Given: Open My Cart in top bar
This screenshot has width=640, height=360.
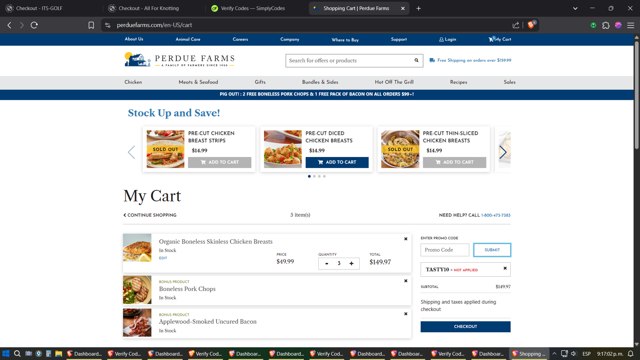Looking at the screenshot, I should click(500, 39).
